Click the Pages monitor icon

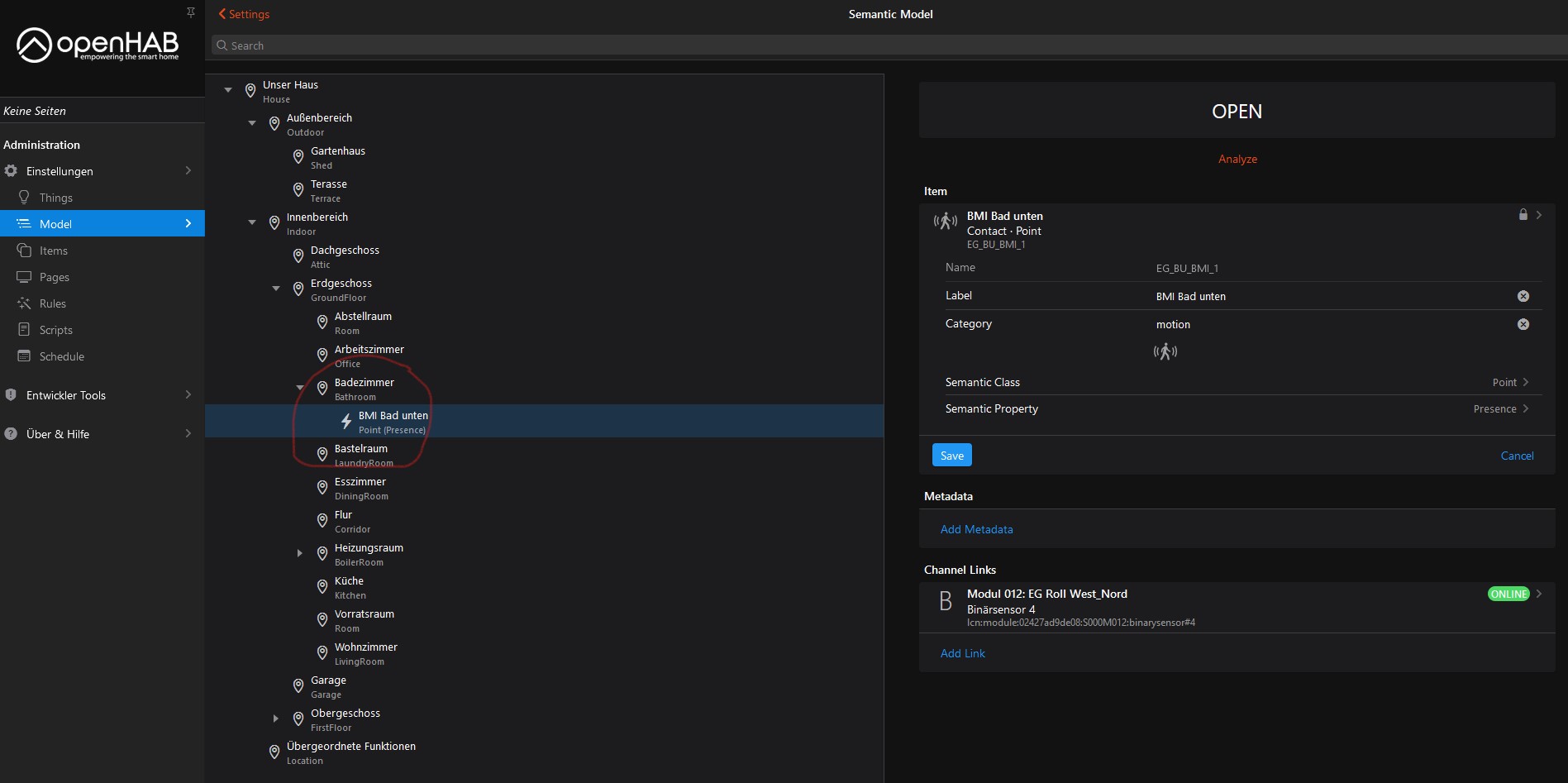point(24,277)
